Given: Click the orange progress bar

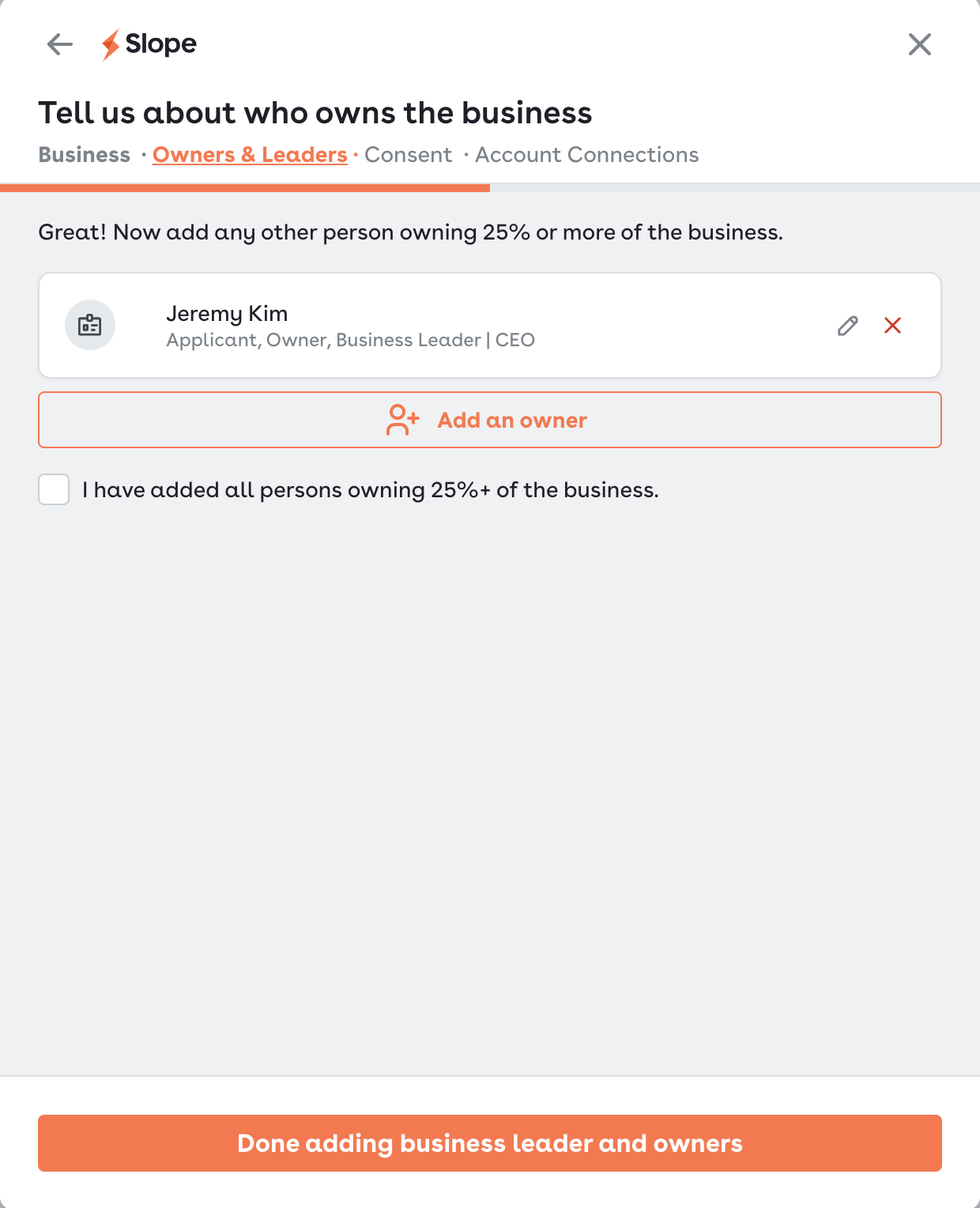Looking at the screenshot, I should pos(245,188).
